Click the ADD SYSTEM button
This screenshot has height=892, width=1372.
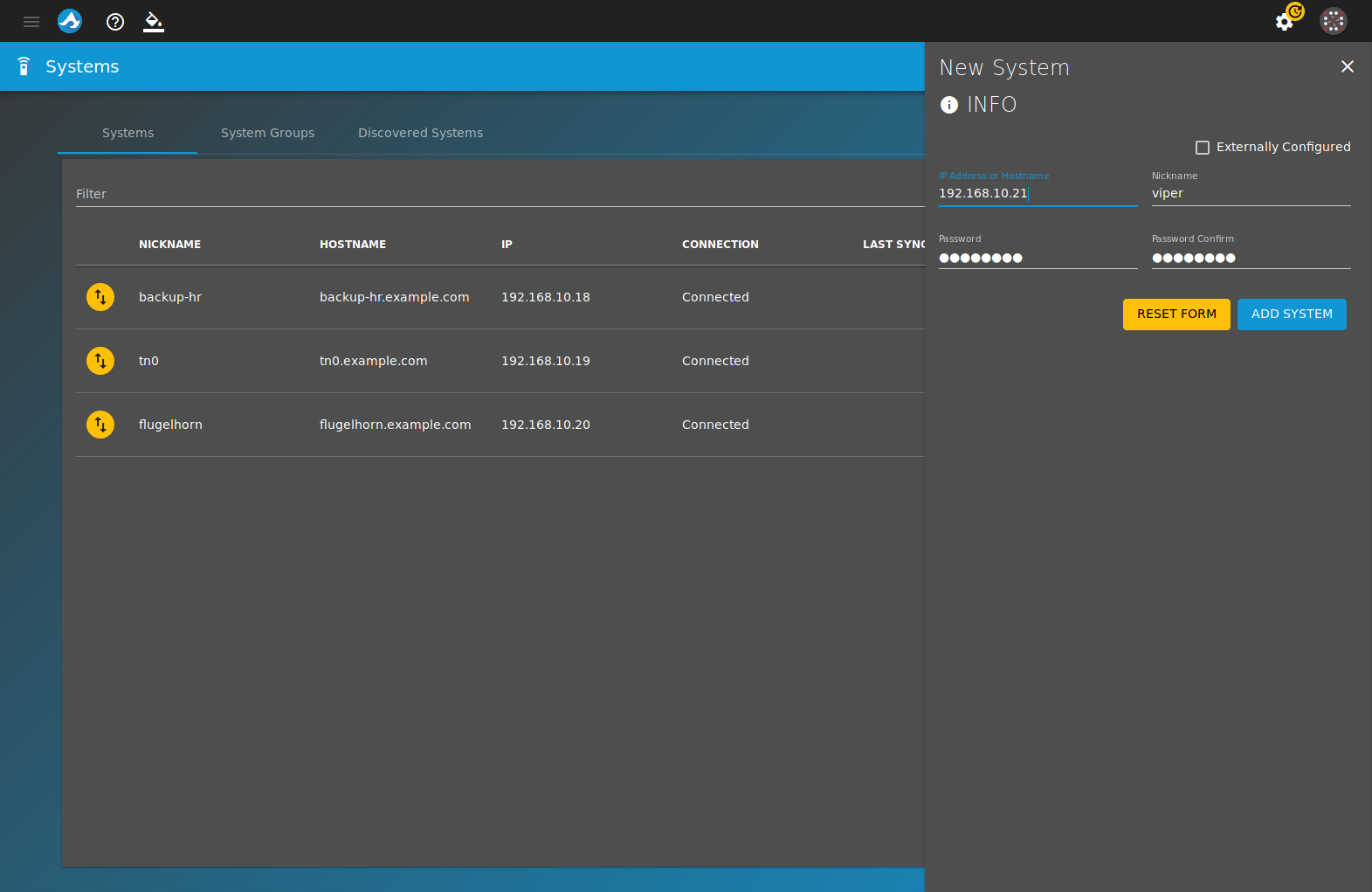coord(1292,315)
